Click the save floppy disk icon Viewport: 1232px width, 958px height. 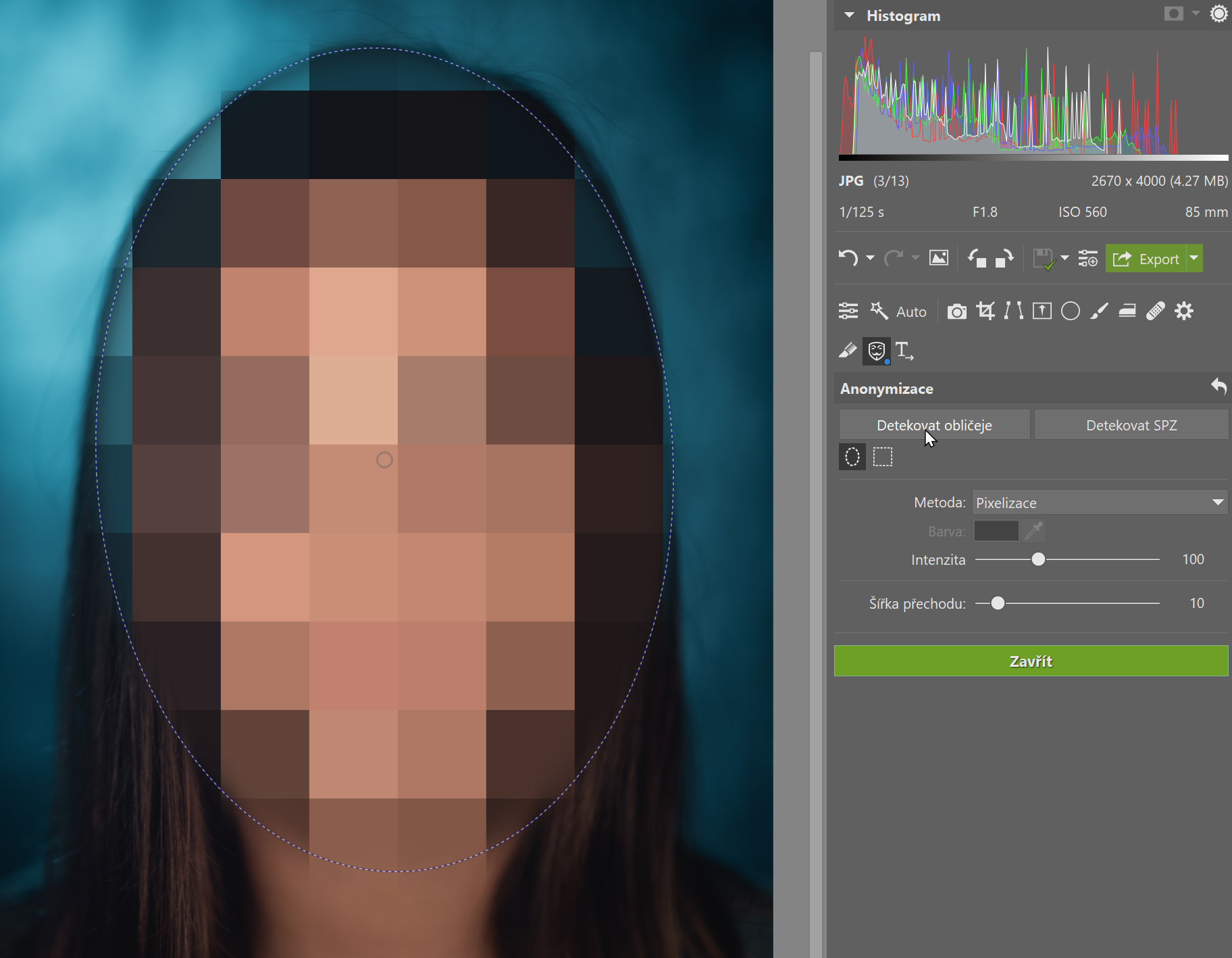[x=1044, y=259]
